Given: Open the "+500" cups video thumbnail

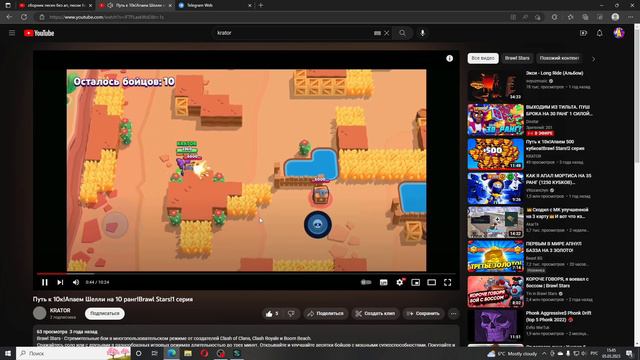Looking at the screenshot, I should coord(496,153).
